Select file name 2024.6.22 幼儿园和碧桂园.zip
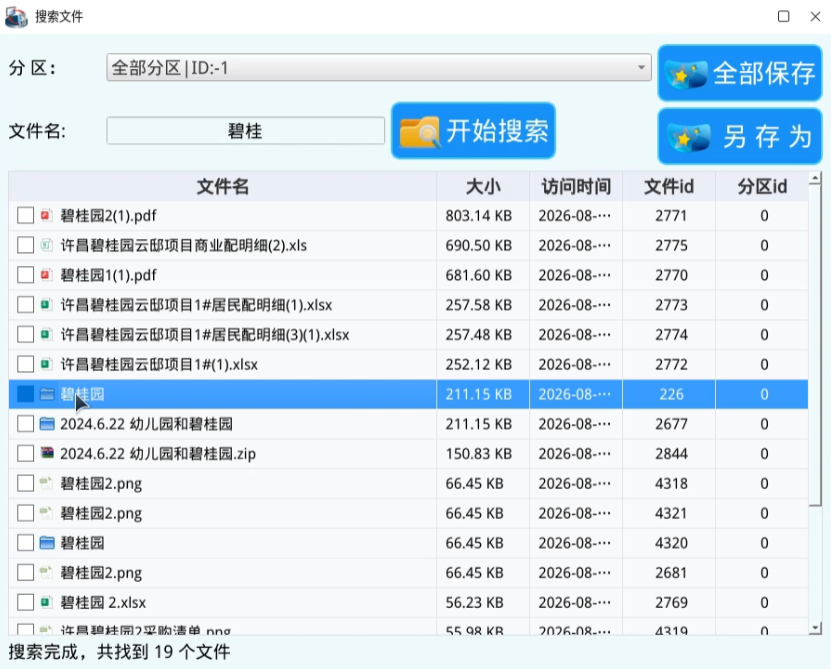The width and height of the screenshot is (831, 669). pos(158,454)
